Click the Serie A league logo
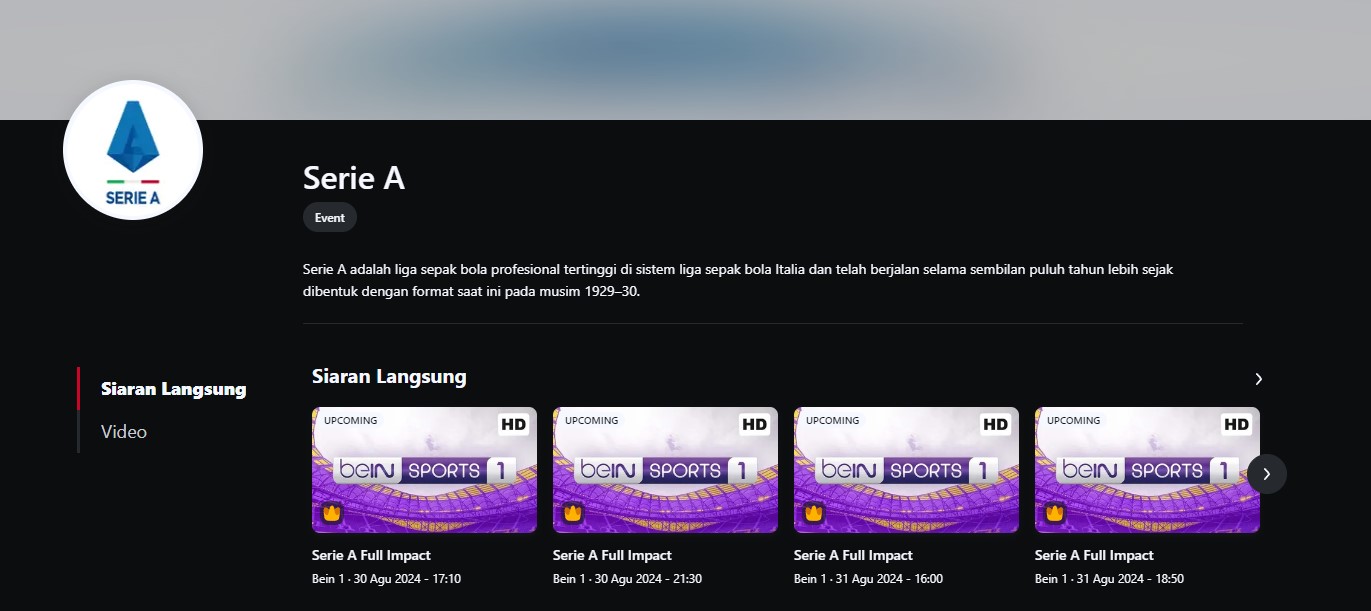The height and width of the screenshot is (611, 1371). point(133,150)
